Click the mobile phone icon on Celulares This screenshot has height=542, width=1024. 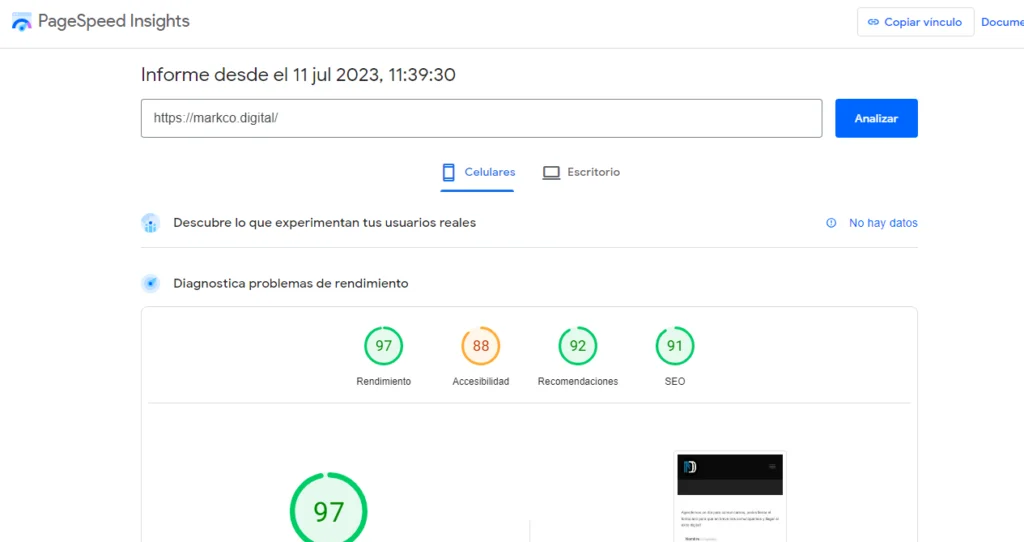(x=448, y=172)
